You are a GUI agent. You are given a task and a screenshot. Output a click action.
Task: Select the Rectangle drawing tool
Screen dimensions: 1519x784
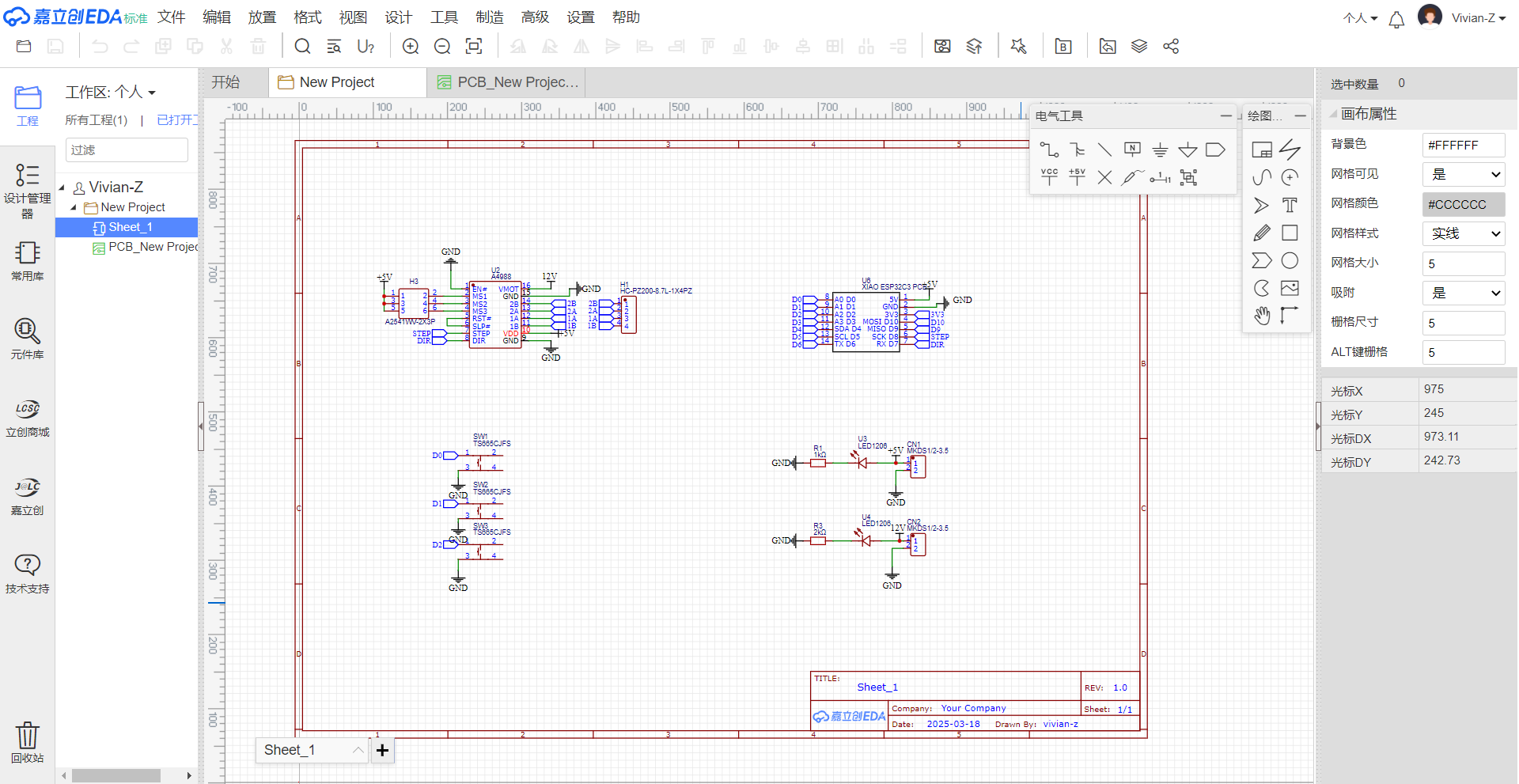click(x=1290, y=233)
